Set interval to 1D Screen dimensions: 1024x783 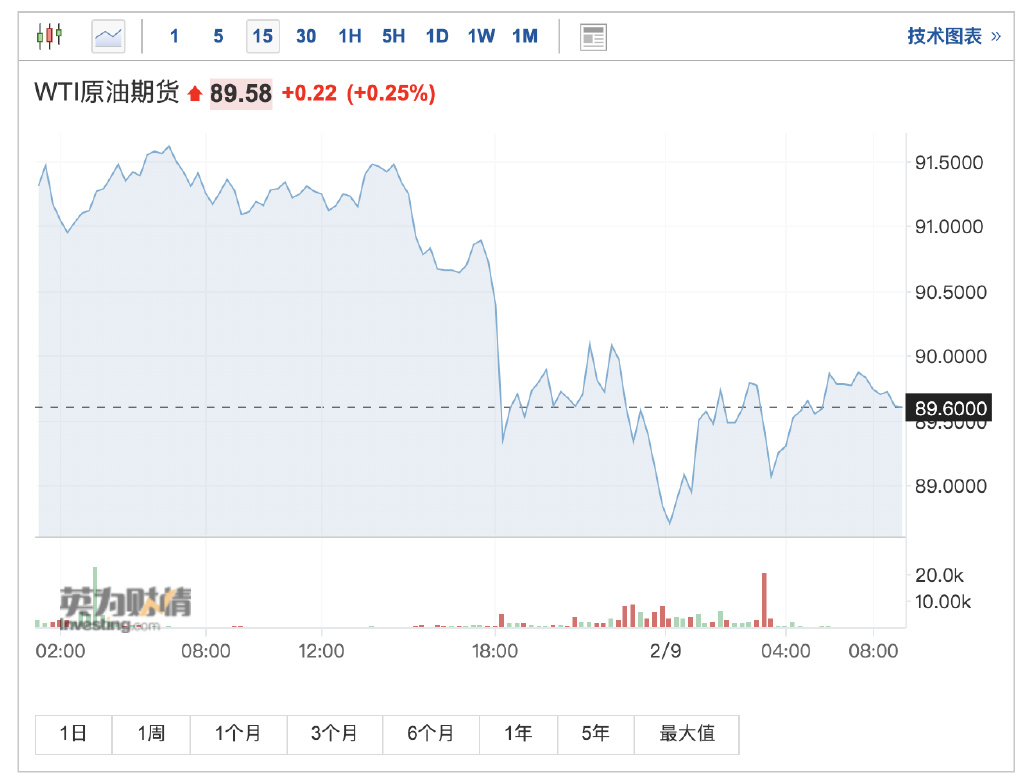coord(437,37)
